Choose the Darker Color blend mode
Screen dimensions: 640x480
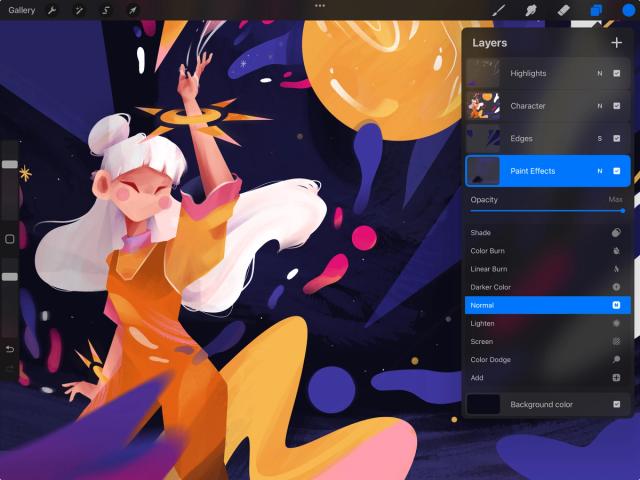point(548,287)
